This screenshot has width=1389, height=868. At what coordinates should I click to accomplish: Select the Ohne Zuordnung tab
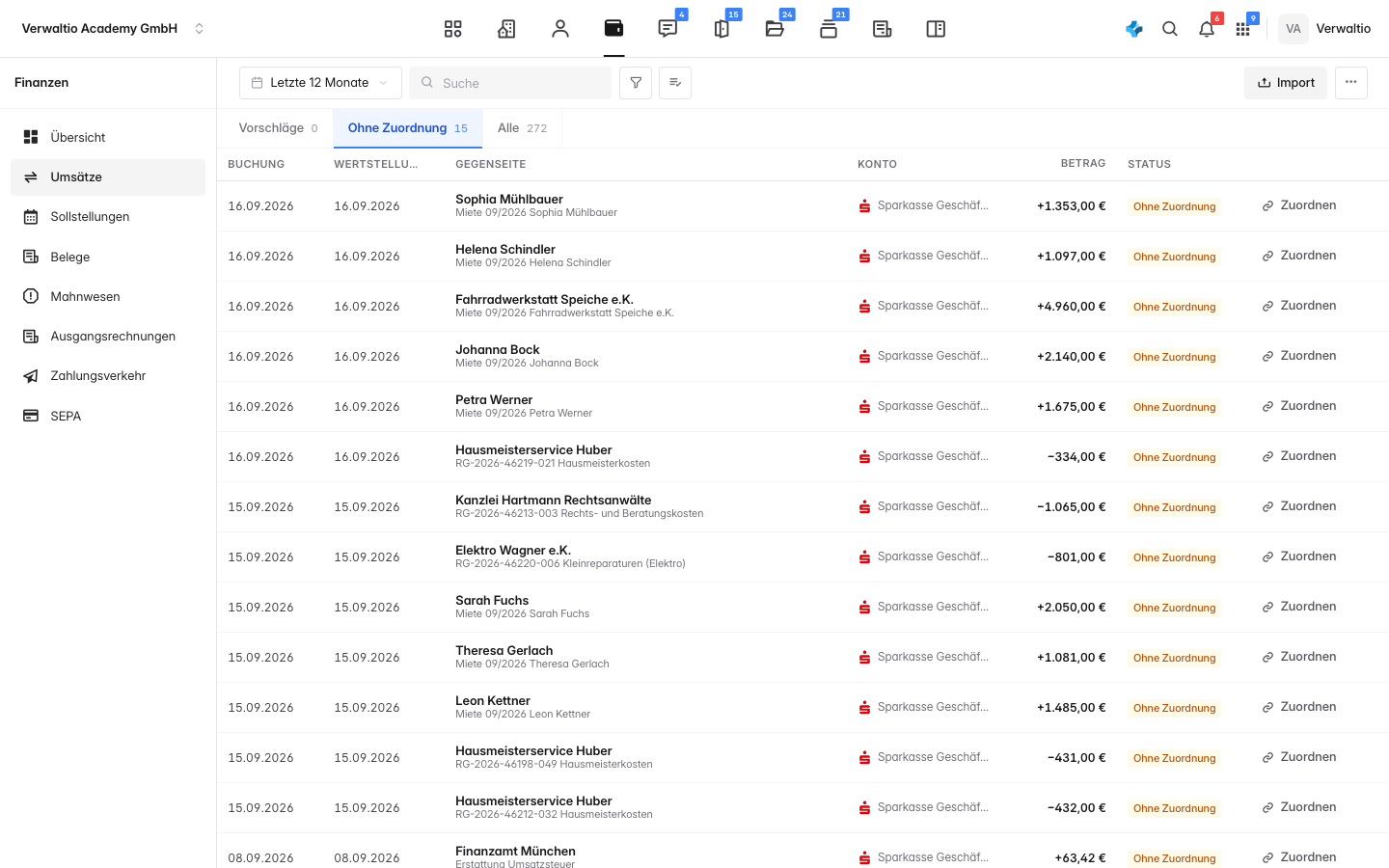tap(408, 128)
